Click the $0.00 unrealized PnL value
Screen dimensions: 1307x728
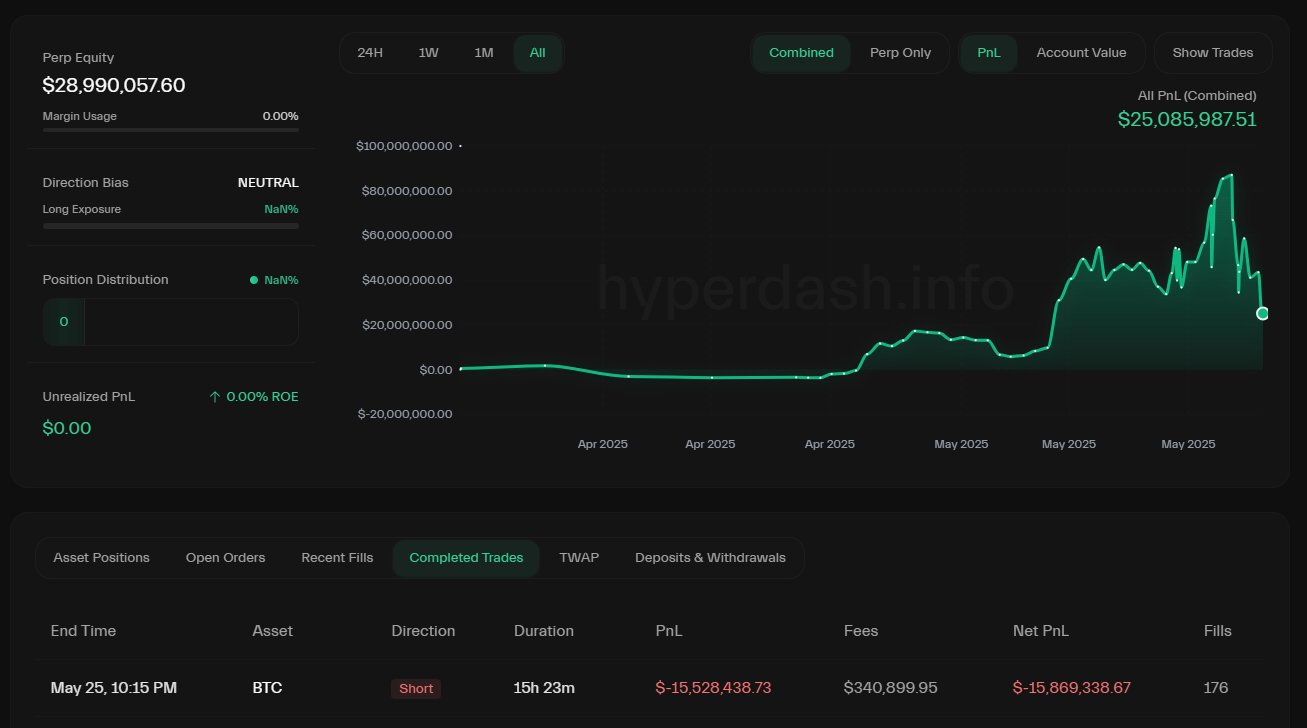pos(67,428)
